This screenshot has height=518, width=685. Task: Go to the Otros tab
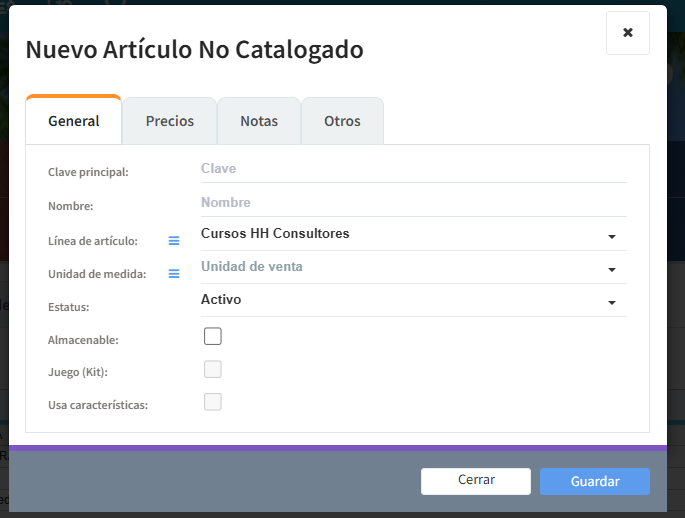tap(342, 121)
